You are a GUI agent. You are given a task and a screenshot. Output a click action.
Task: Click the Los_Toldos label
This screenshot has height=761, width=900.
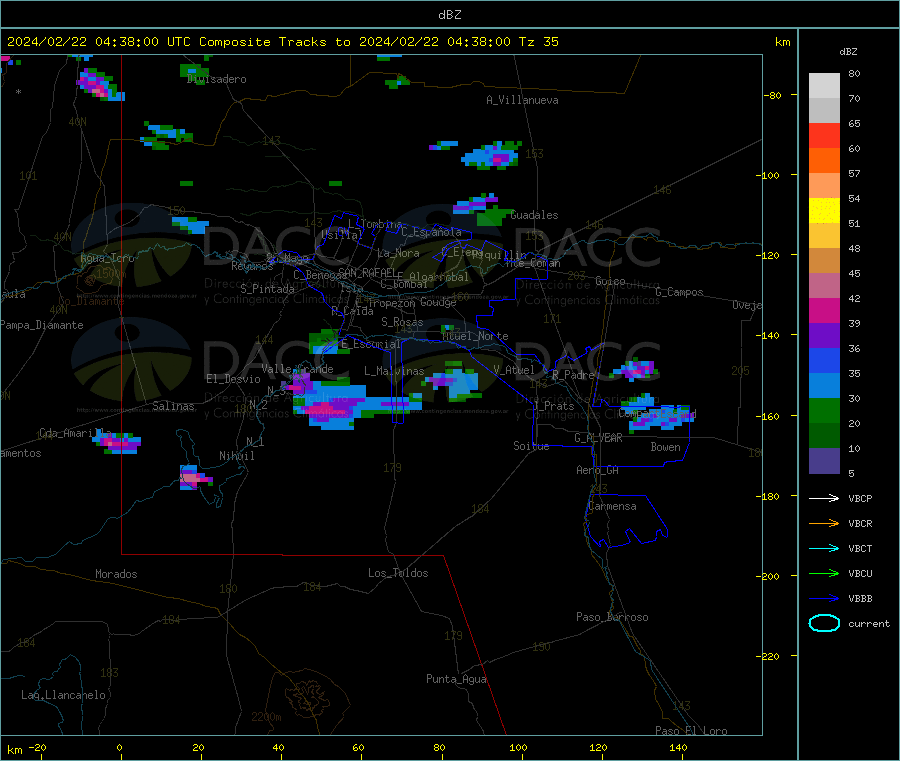(398, 573)
